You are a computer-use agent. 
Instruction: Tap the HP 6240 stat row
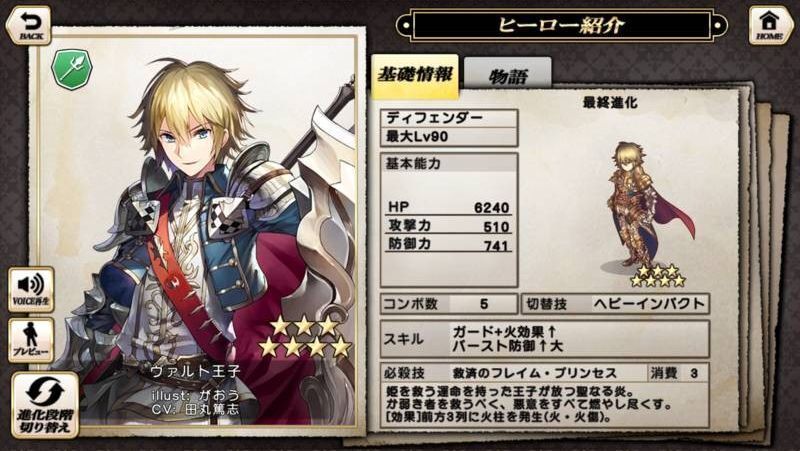tap(449, 207)
